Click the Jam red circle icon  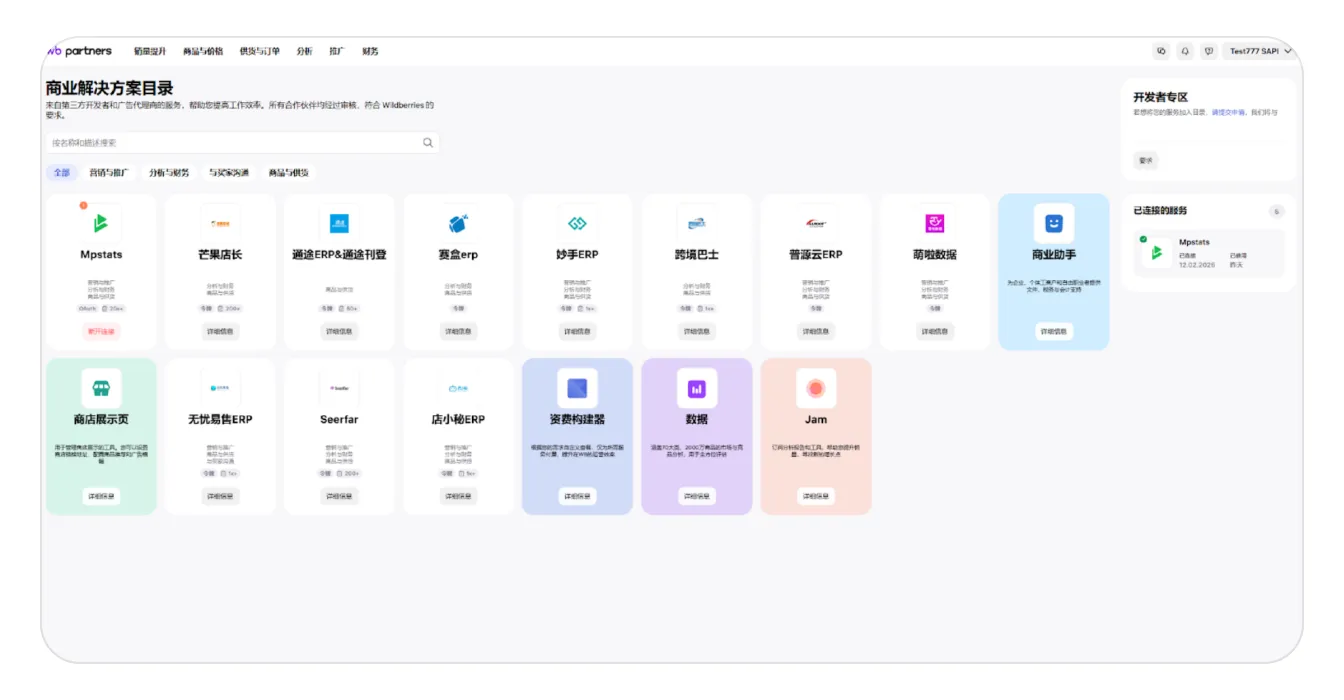816,388
